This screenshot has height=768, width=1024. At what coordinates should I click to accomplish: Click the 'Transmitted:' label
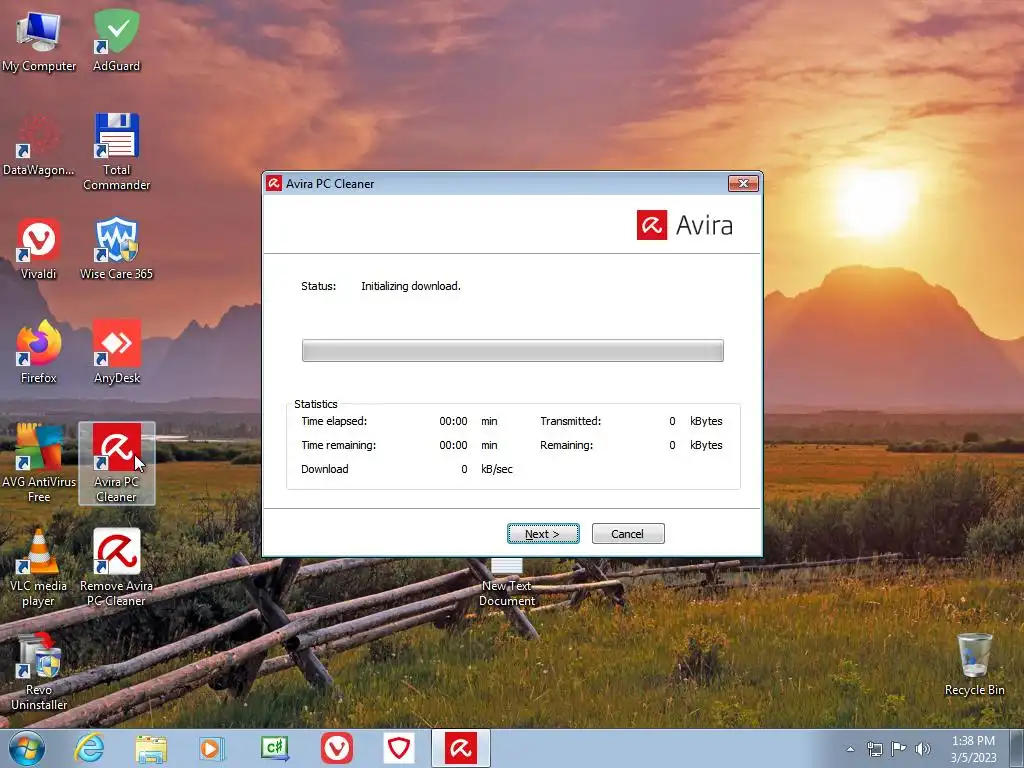click(571, 421)
